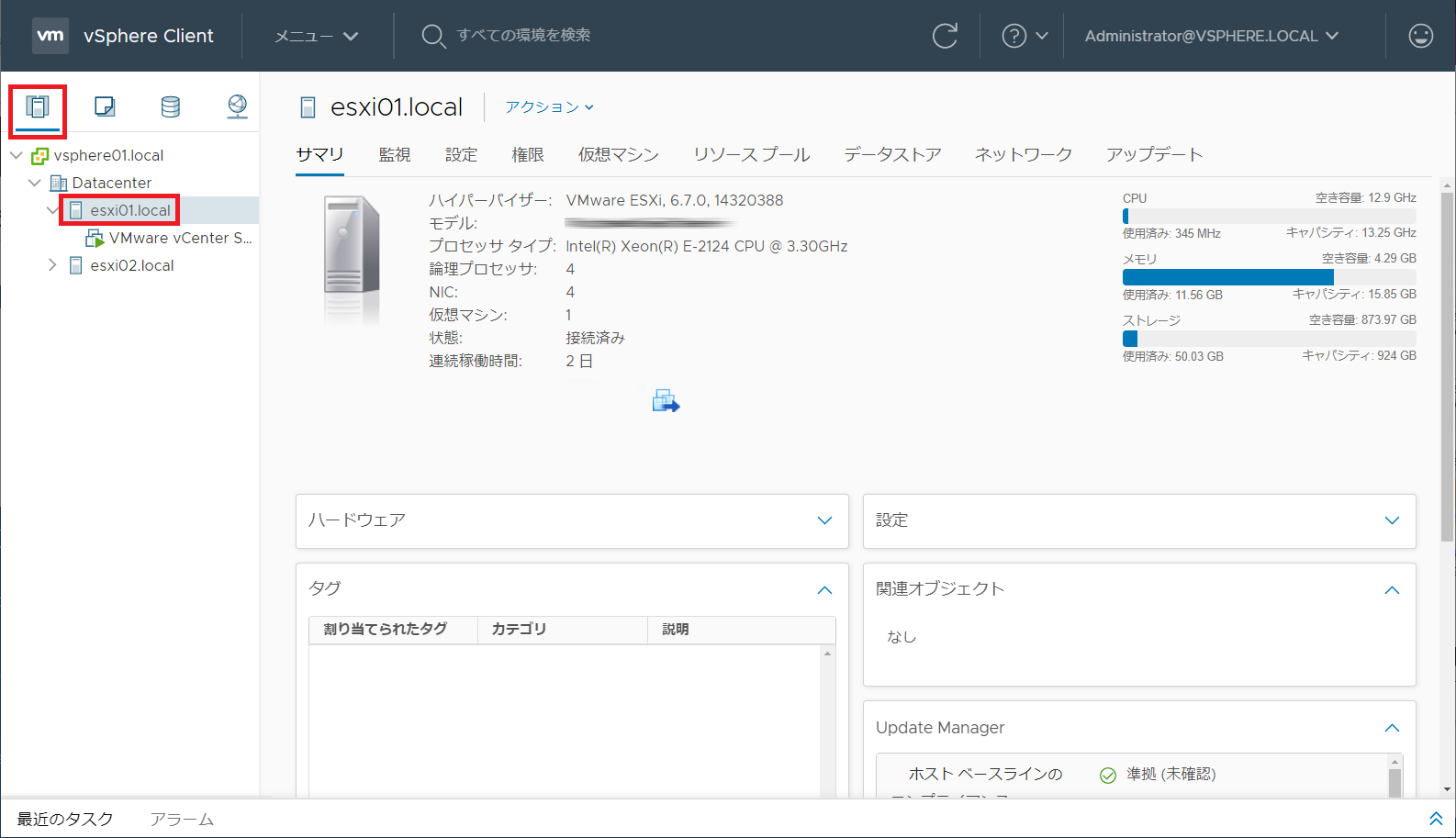Image resolution: width=1456 pixels, height=838 pixels.
Task: Collapse the Datacenter tree node
Action: tap(35, 183)
